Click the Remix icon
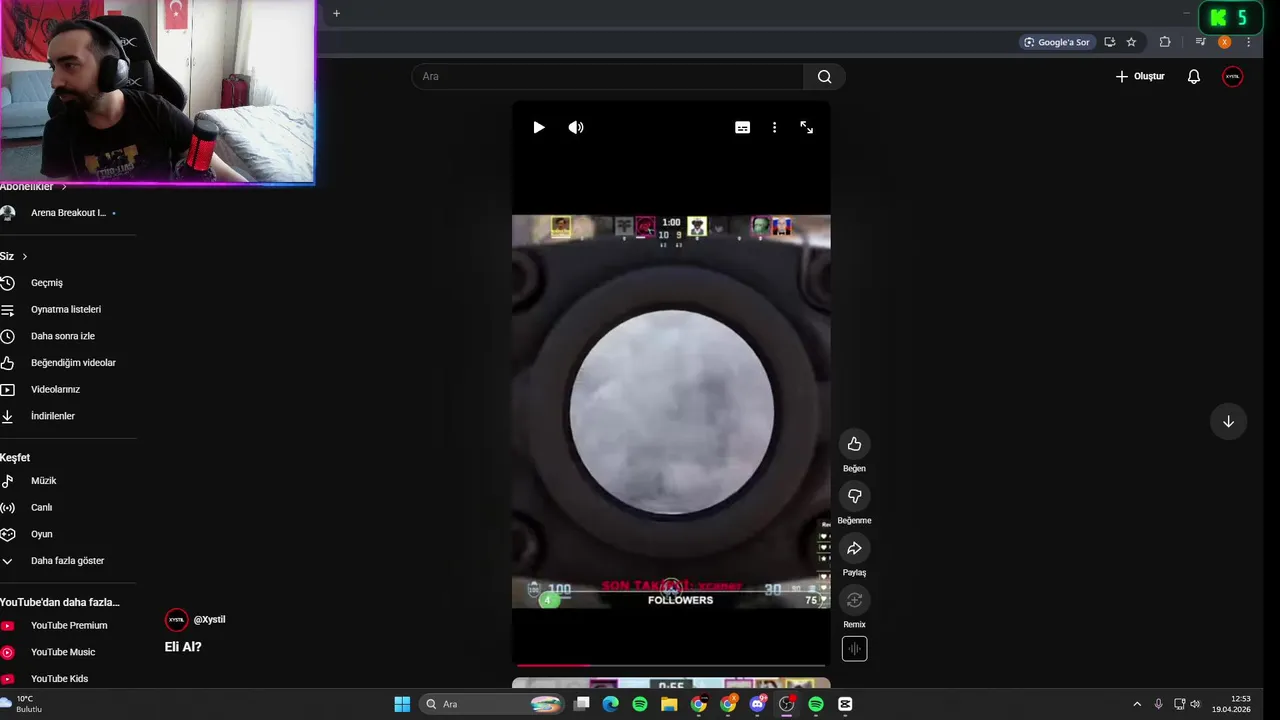 coord(854,600)
